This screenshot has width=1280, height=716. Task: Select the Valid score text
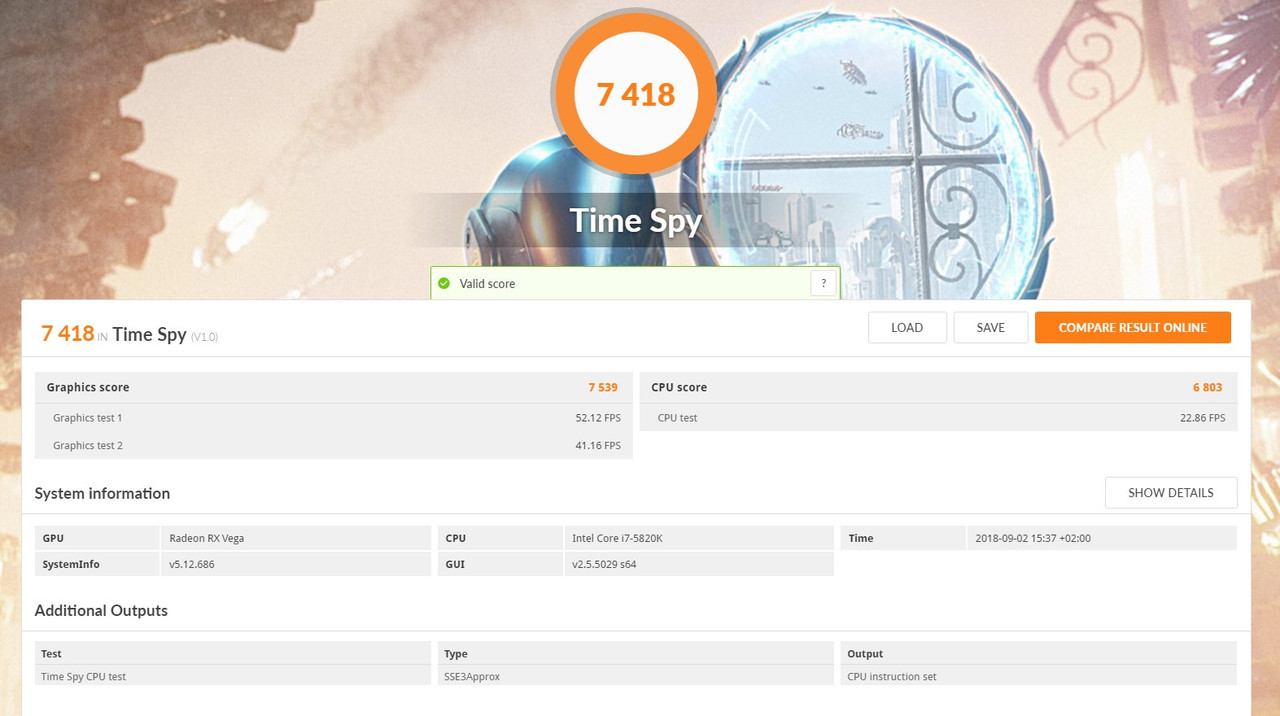(487, 284)
